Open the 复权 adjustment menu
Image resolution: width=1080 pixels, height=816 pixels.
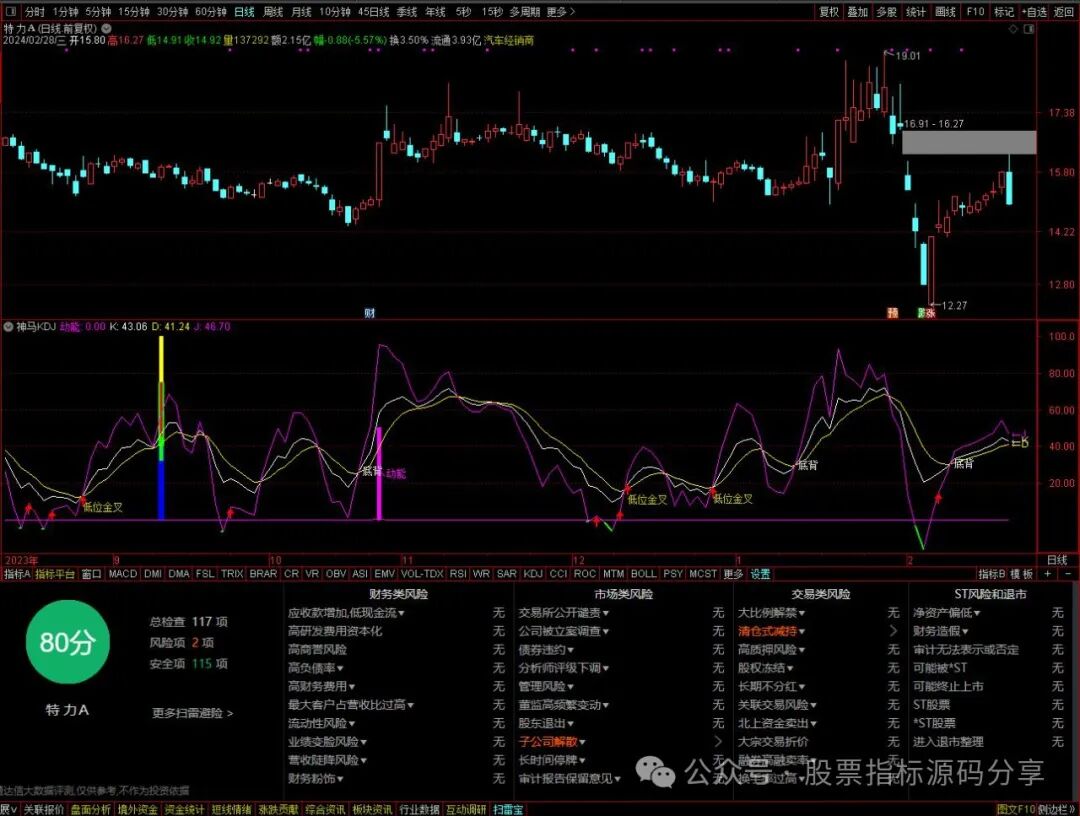[829, 12]
